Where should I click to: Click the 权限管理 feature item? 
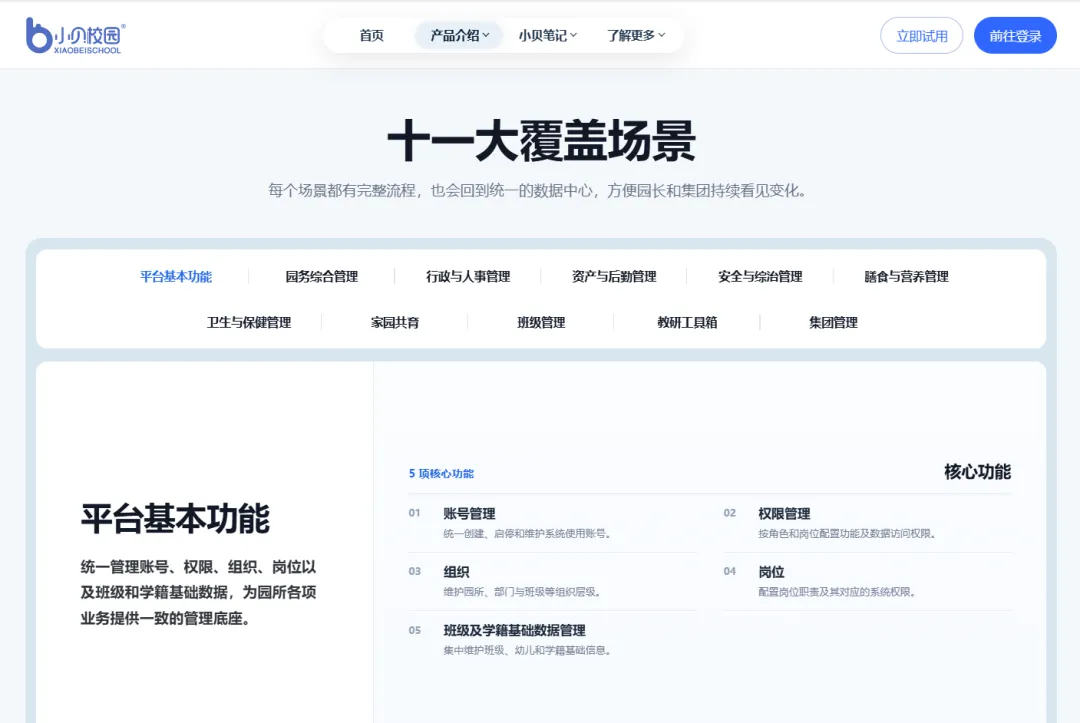point(867,523)
